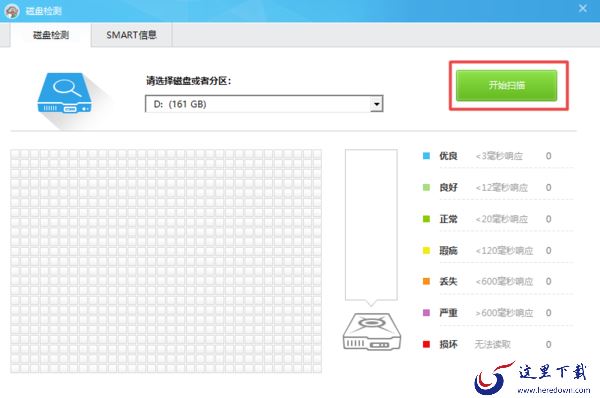Screen dimensions: 600x398
Task: Click the red 损坏 color swatch
Action: tap(426, 344)
